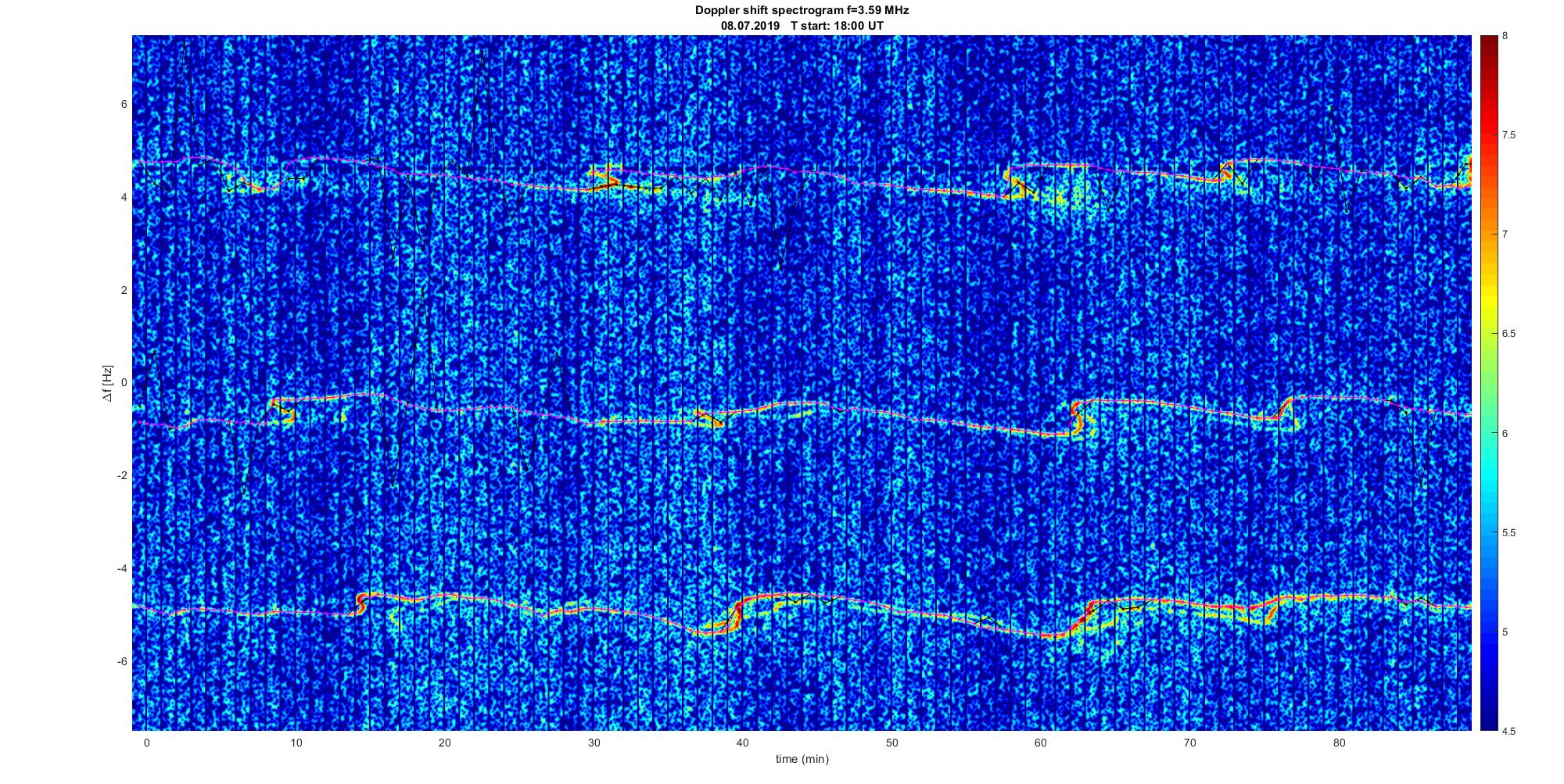Image resolution: width=1564 pixels, height=784 pixels.
Task: Click y-axis tick label -4
Action: (x=122, y=568)
